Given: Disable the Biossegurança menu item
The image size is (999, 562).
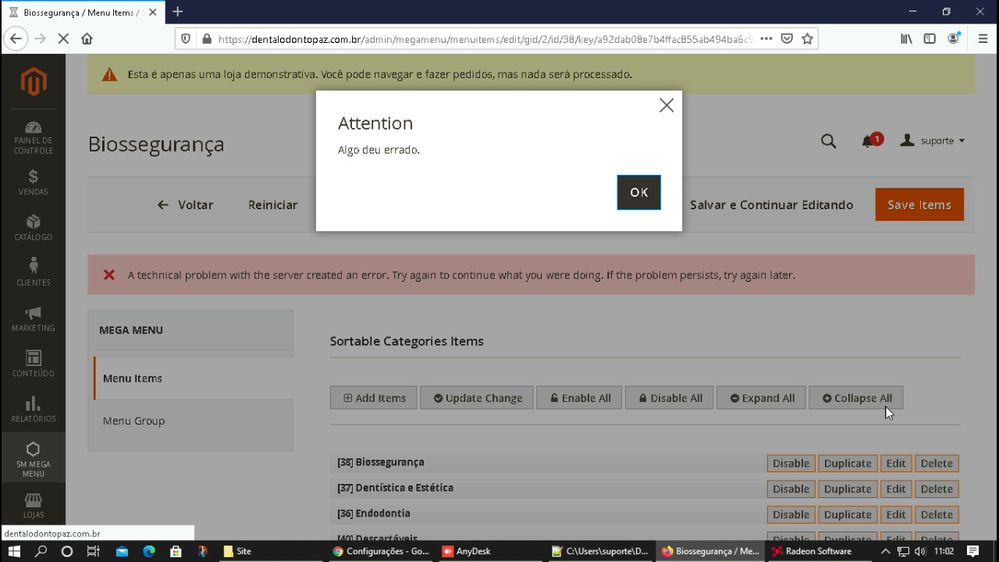Looking at the screenshot, I should point(790,463).
